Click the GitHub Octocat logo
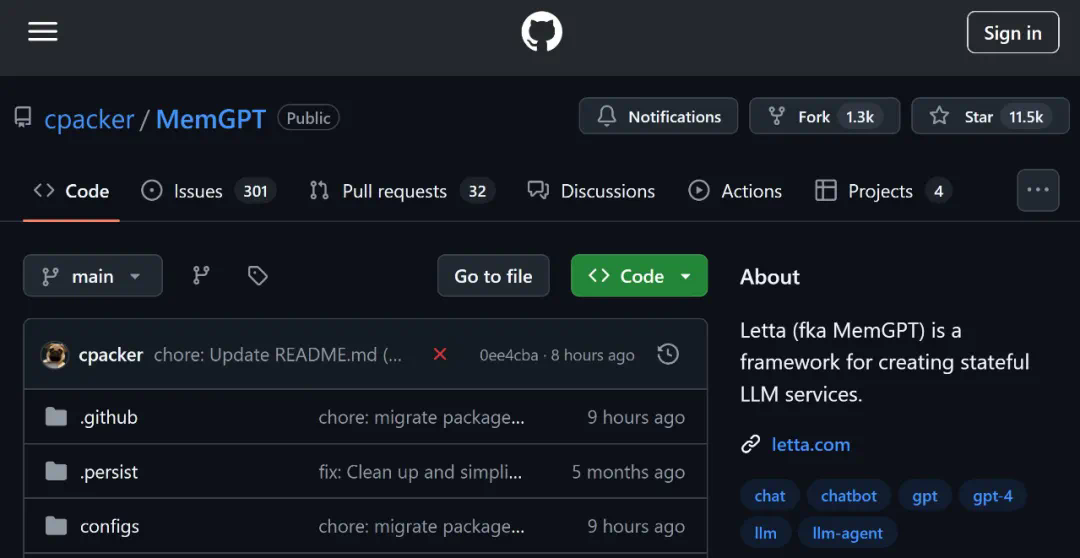 pos(541,32)
